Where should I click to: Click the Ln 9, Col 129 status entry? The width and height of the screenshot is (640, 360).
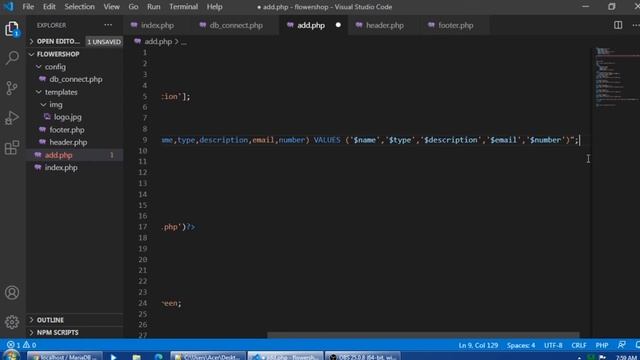(x=478, y=345)
